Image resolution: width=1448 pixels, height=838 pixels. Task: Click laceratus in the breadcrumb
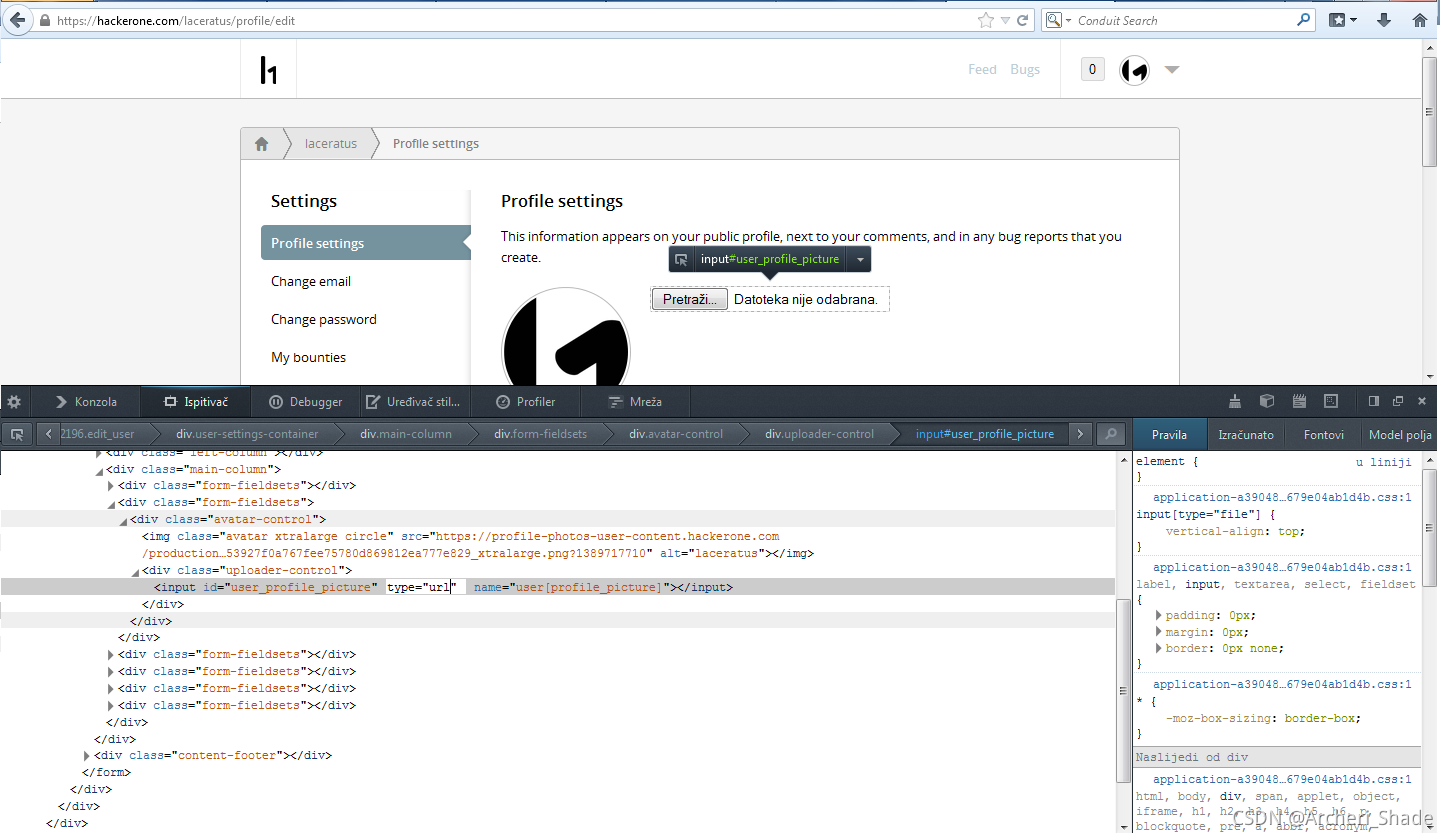[x=331, y=143]
